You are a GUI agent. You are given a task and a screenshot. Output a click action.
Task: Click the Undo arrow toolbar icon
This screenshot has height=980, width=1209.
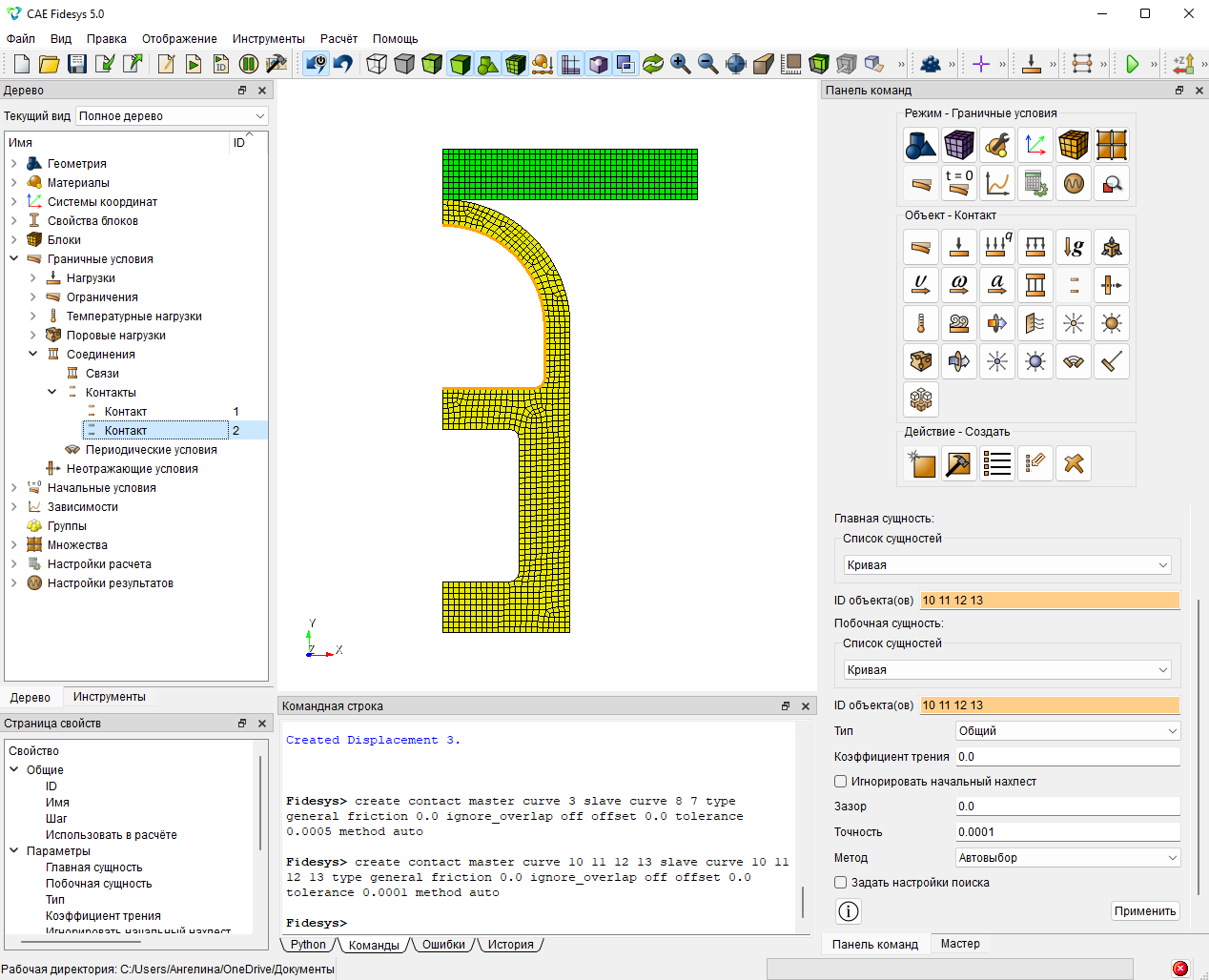[343, 64]
